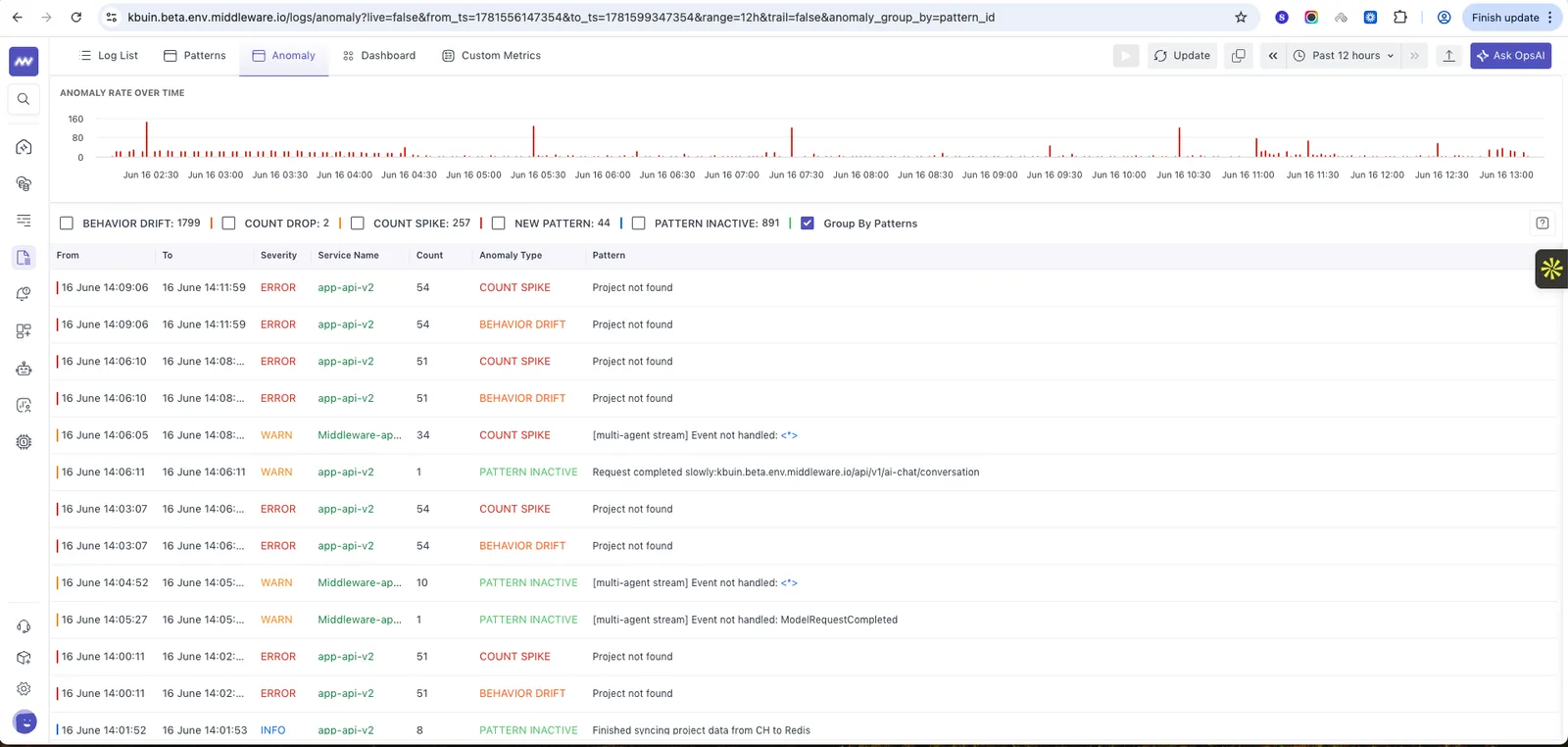Switch to the Patterns tab

[x=195, y=56]
